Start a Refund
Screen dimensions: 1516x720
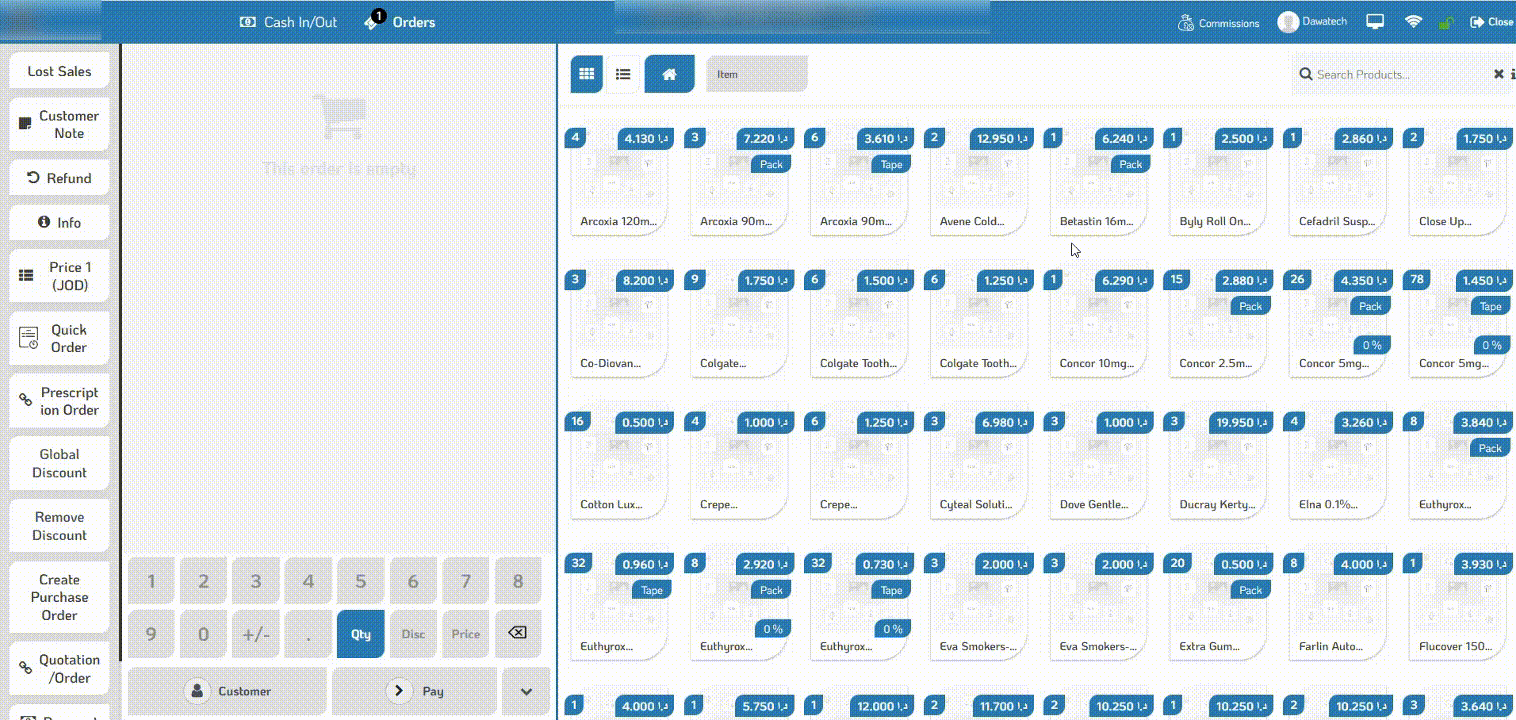59,178
